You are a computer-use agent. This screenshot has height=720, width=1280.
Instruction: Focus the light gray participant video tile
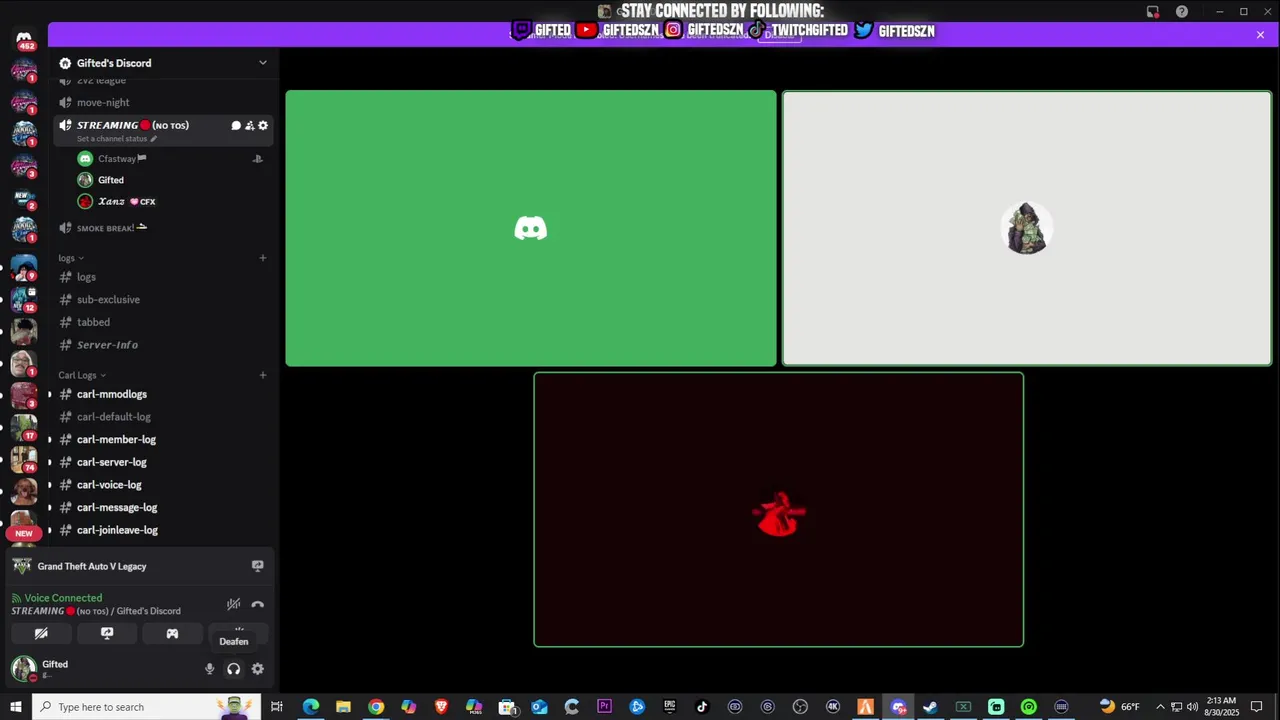1027,228
